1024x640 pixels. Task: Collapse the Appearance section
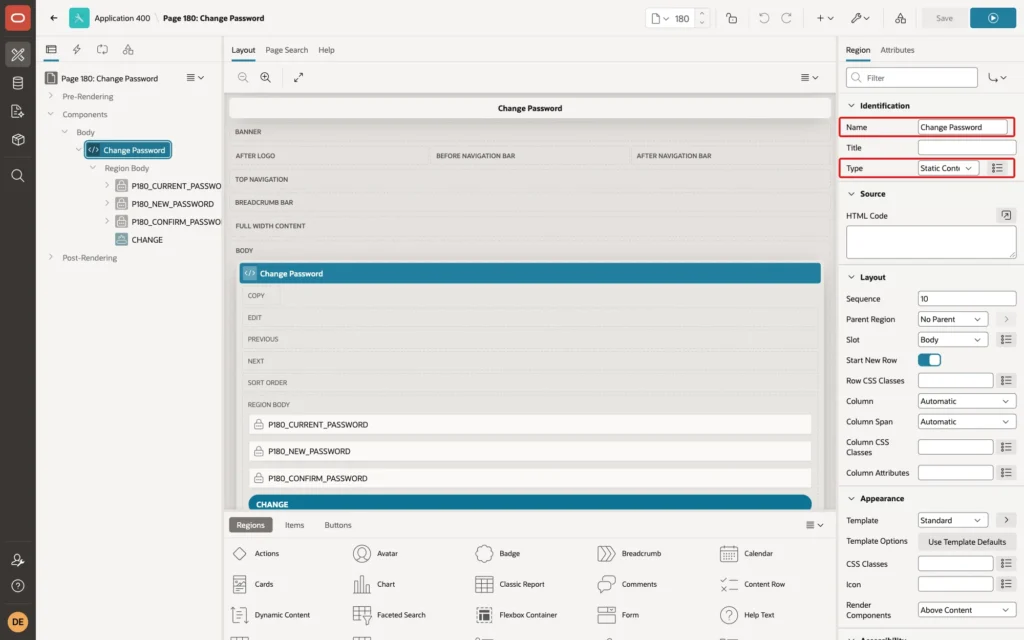(x=851, y=498)
